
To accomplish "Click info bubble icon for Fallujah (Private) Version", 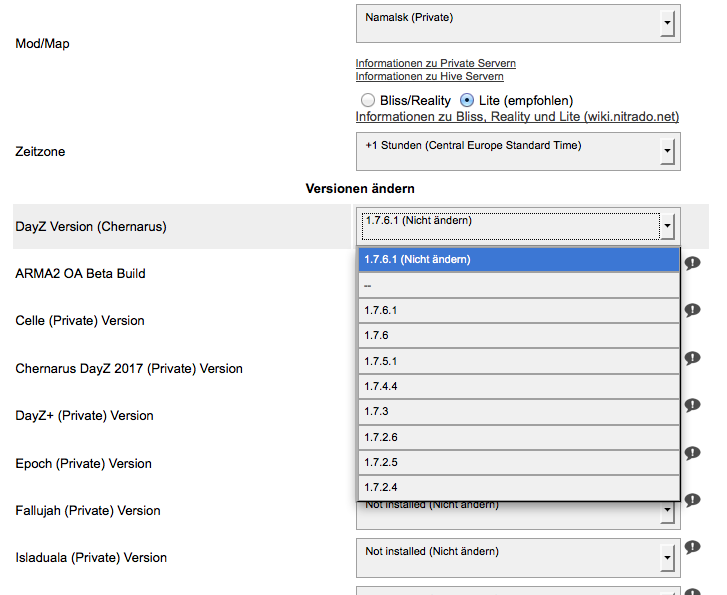I will (692, 500).
